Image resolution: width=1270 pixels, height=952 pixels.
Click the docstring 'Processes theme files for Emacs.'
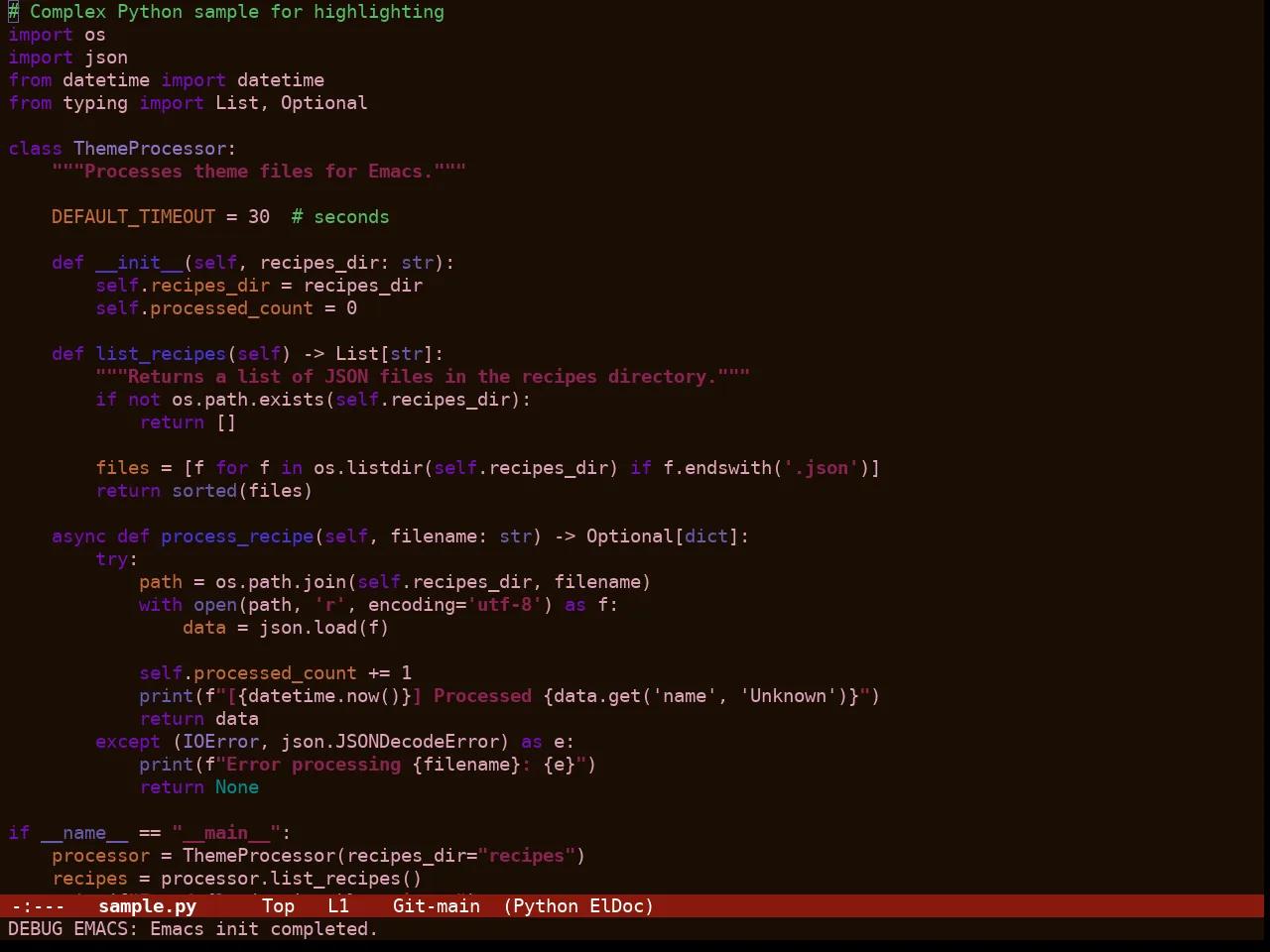[259, 172]
